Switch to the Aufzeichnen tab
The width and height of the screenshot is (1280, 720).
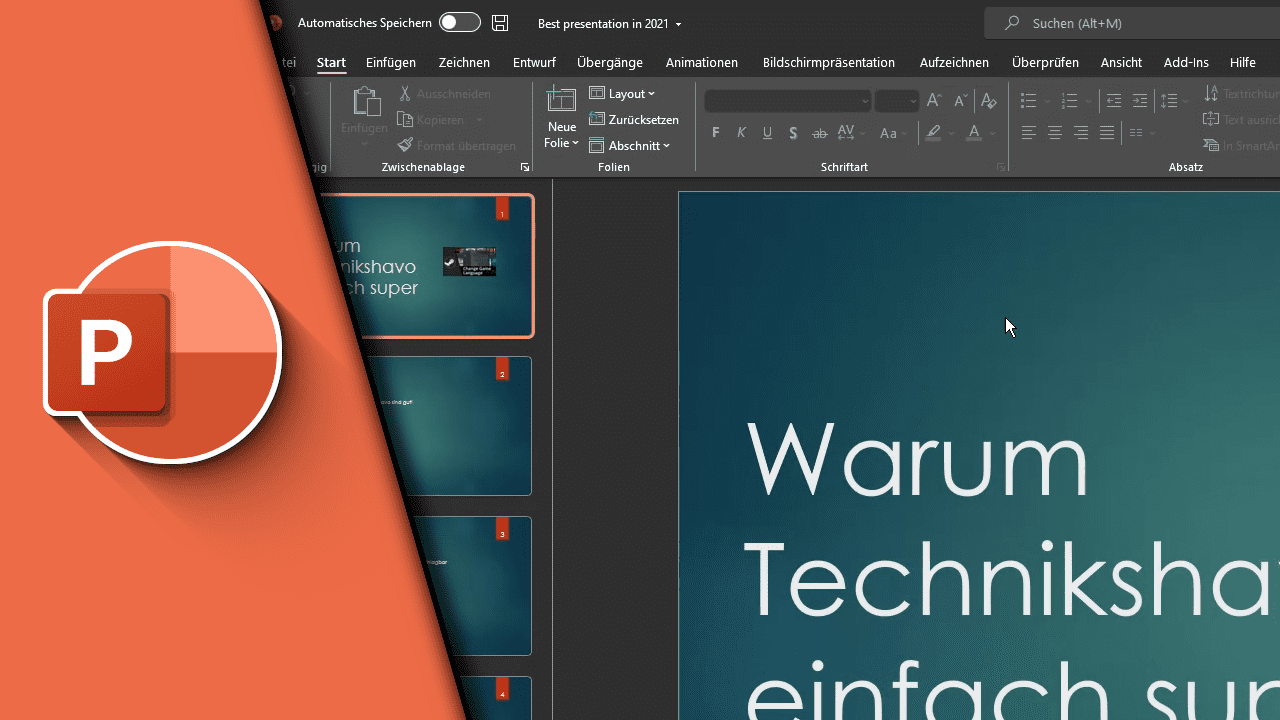pyautogui.click(x=954, y=62)
